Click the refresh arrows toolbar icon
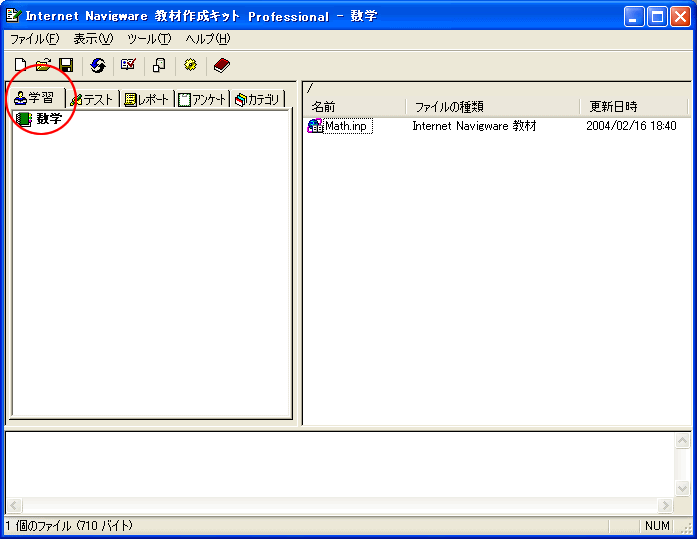 click(98, 65)
